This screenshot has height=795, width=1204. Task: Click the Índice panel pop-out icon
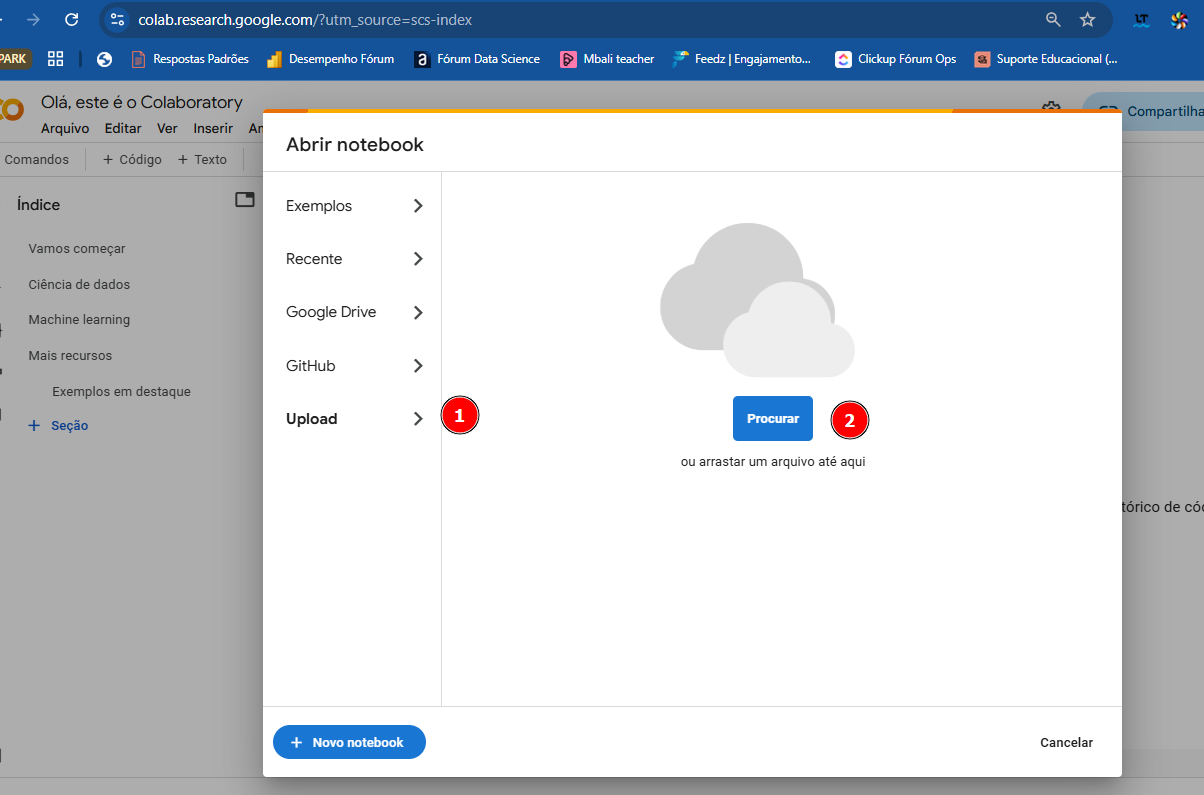[245, 200]
